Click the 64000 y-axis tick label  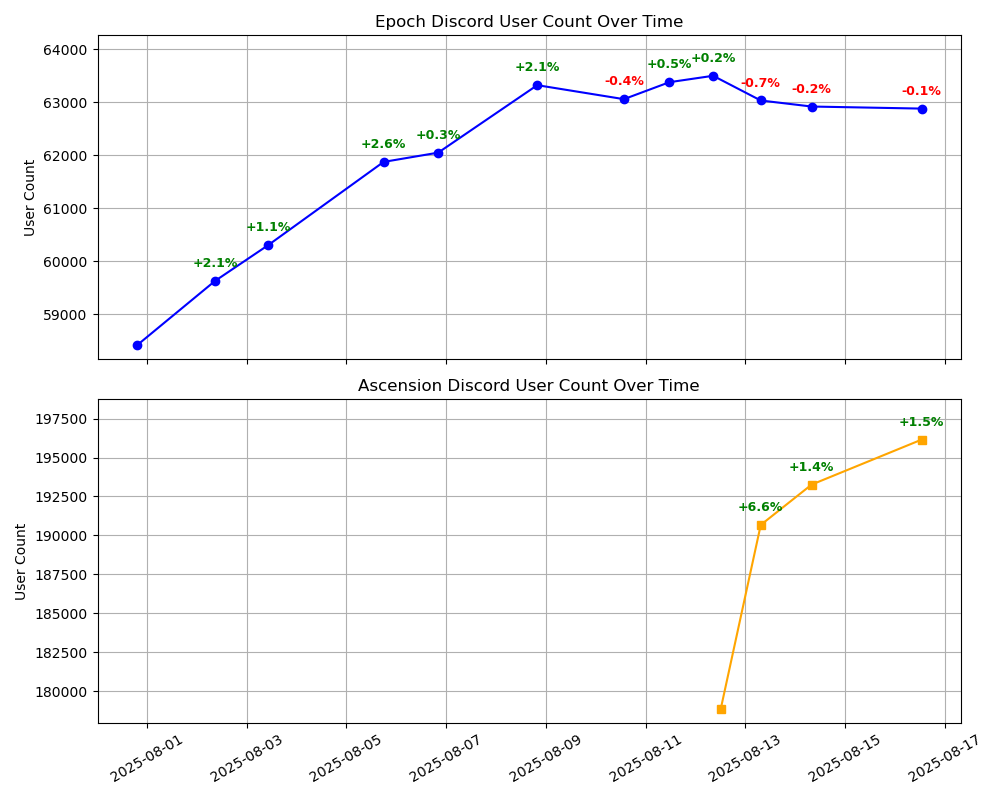pyautogui.click(x=67, y=50)
